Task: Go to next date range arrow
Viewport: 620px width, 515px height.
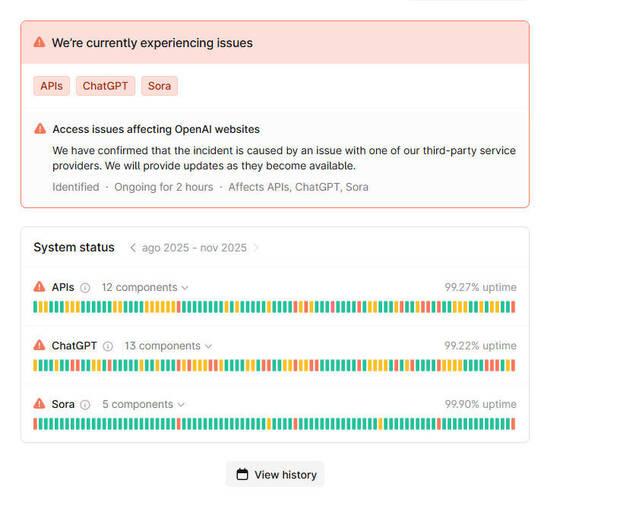Action: [x=256, y=248]
